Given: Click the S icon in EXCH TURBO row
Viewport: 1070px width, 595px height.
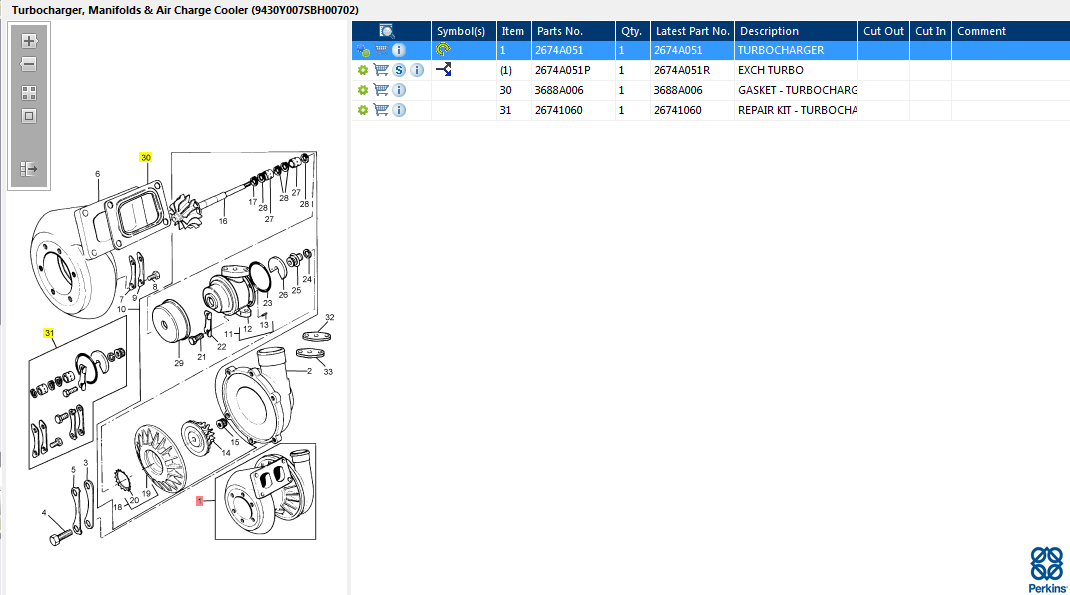Looking at the screenshot, I should tap(399, 70).
